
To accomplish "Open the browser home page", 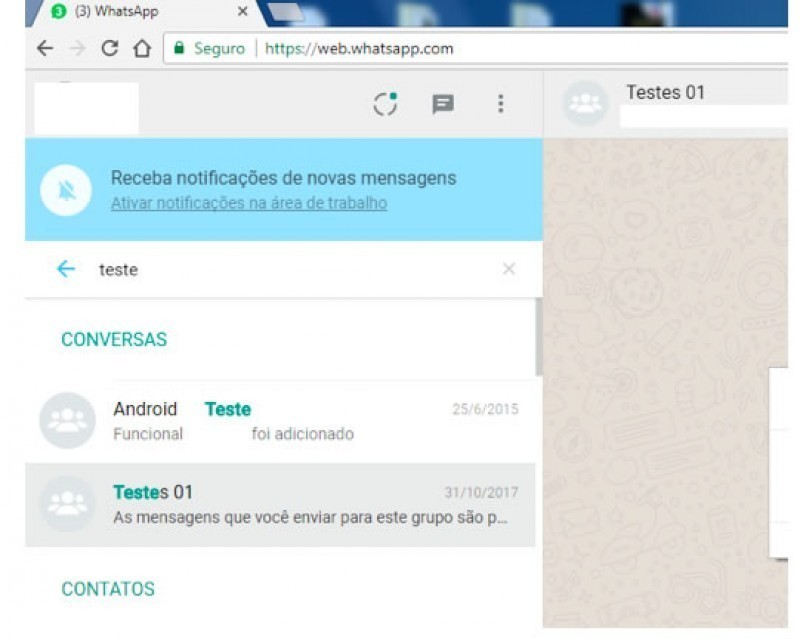I will point(142,48).
